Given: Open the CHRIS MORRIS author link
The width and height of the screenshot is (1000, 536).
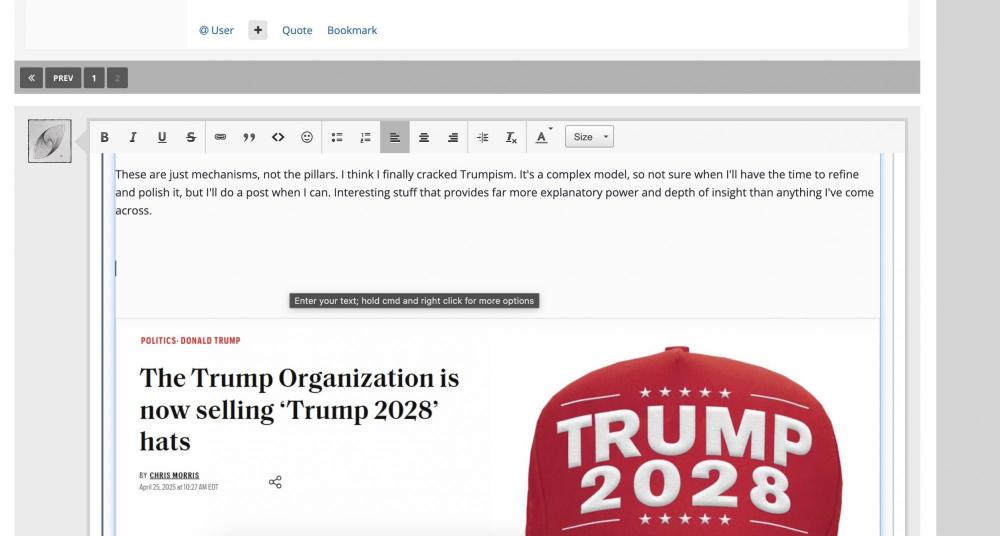Looking at the screenshot, I should (174, 475).
